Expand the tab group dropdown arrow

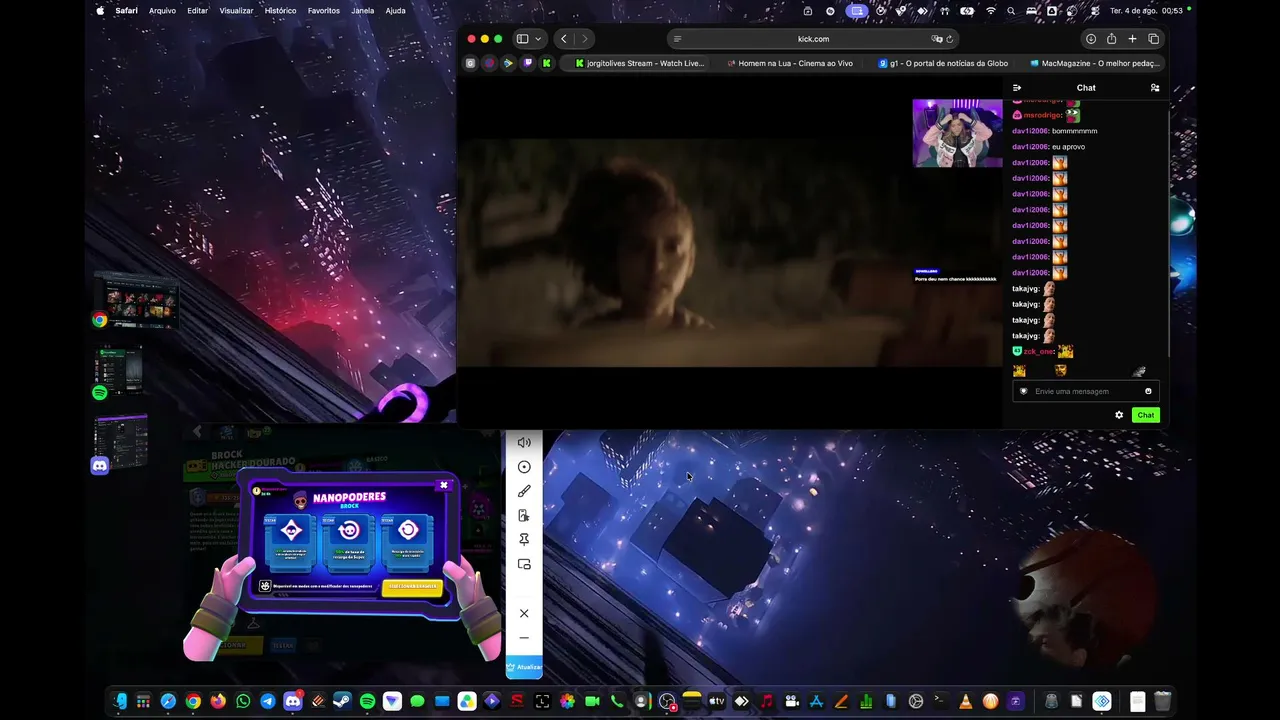tap(539, 39)
